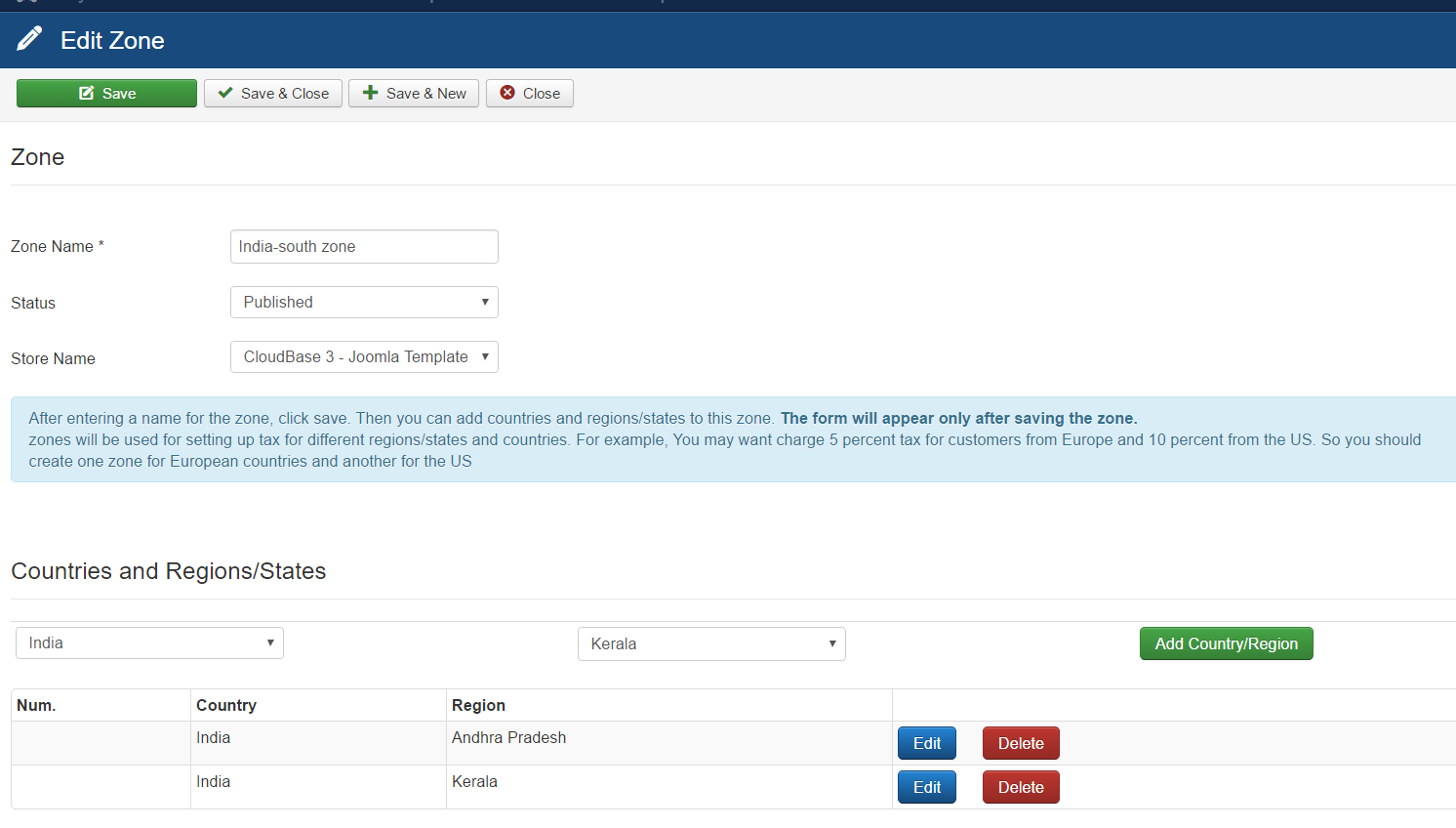The width and height of the screenshot is (1456, 828).
Task: Expand the Store Name dropdown
Action: (364, 357)
